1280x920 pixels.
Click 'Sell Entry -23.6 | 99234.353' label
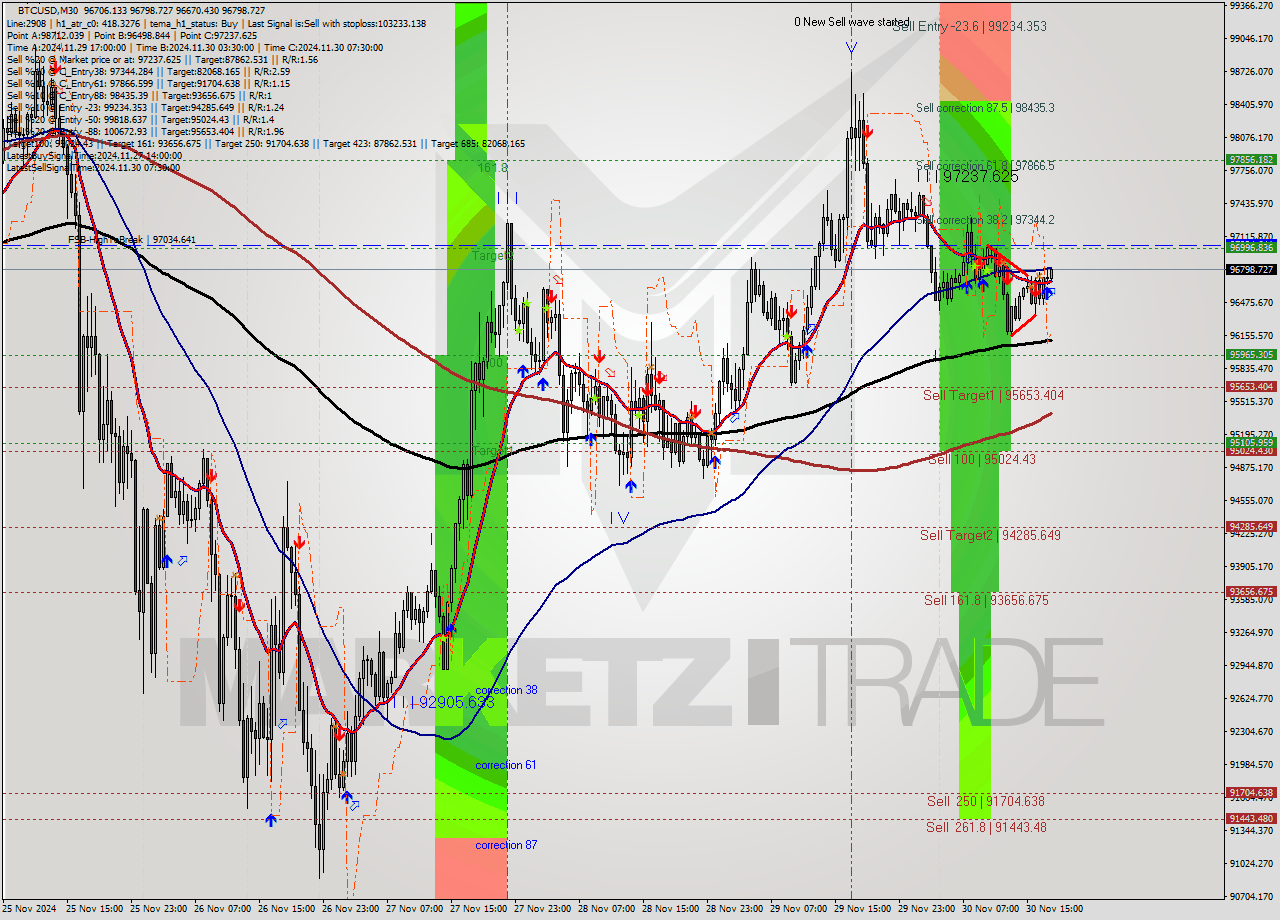click(x=969, y=26)
